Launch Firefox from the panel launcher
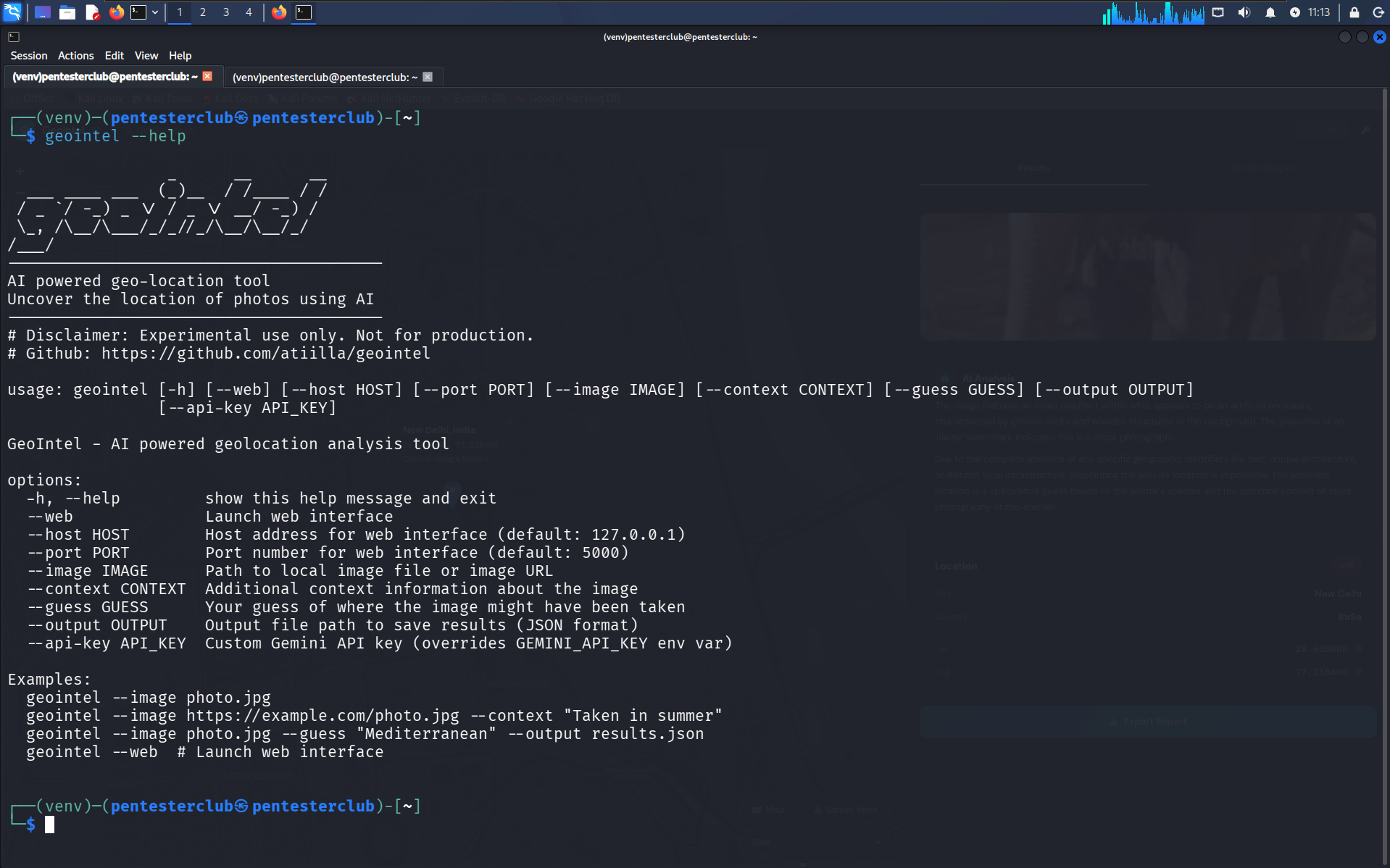This screenshot has height=868, width=1390. tap(116, 12)
